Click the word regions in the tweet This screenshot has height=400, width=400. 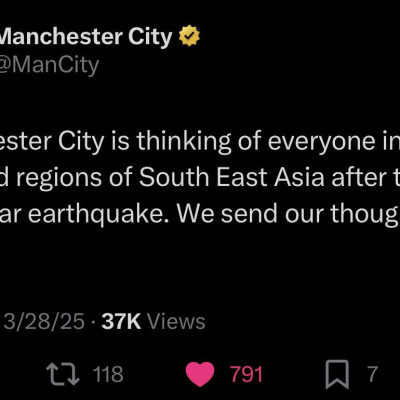59,179
